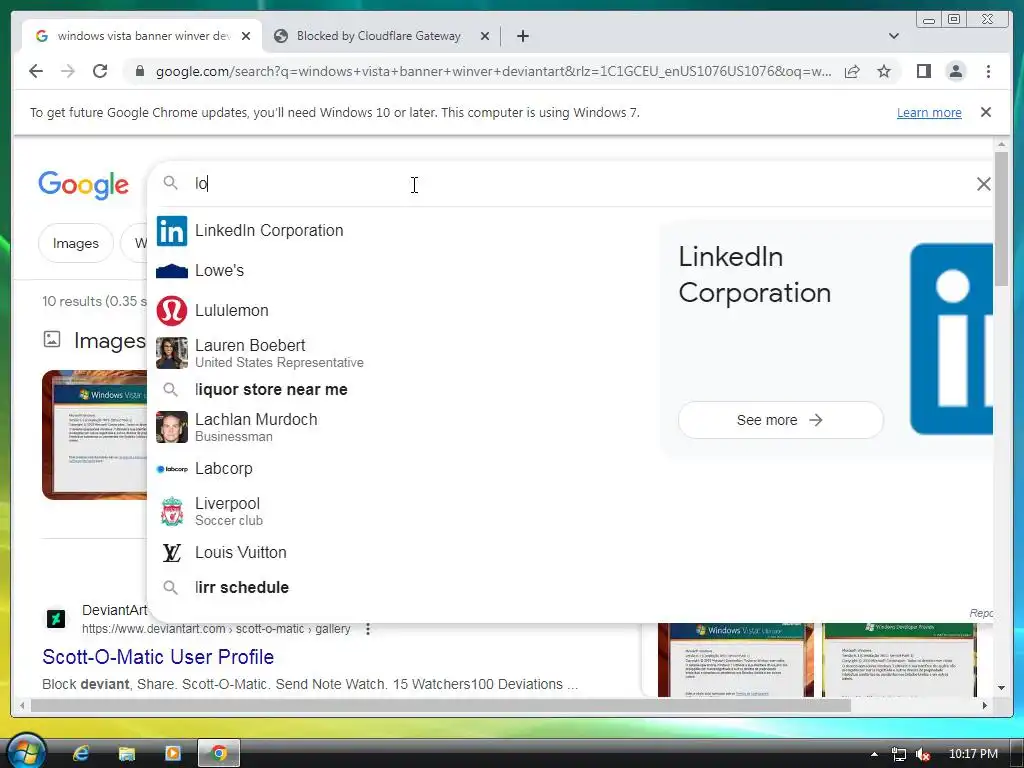This screenshot has height=768, width=1024.
Task: Open the Windows Vista winver image thumbnail
Action: pos(95,434)
